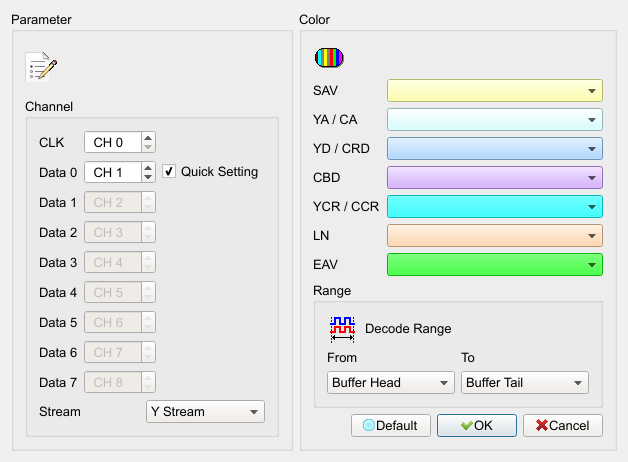Click the Range section heading

(x=332, y=291)
